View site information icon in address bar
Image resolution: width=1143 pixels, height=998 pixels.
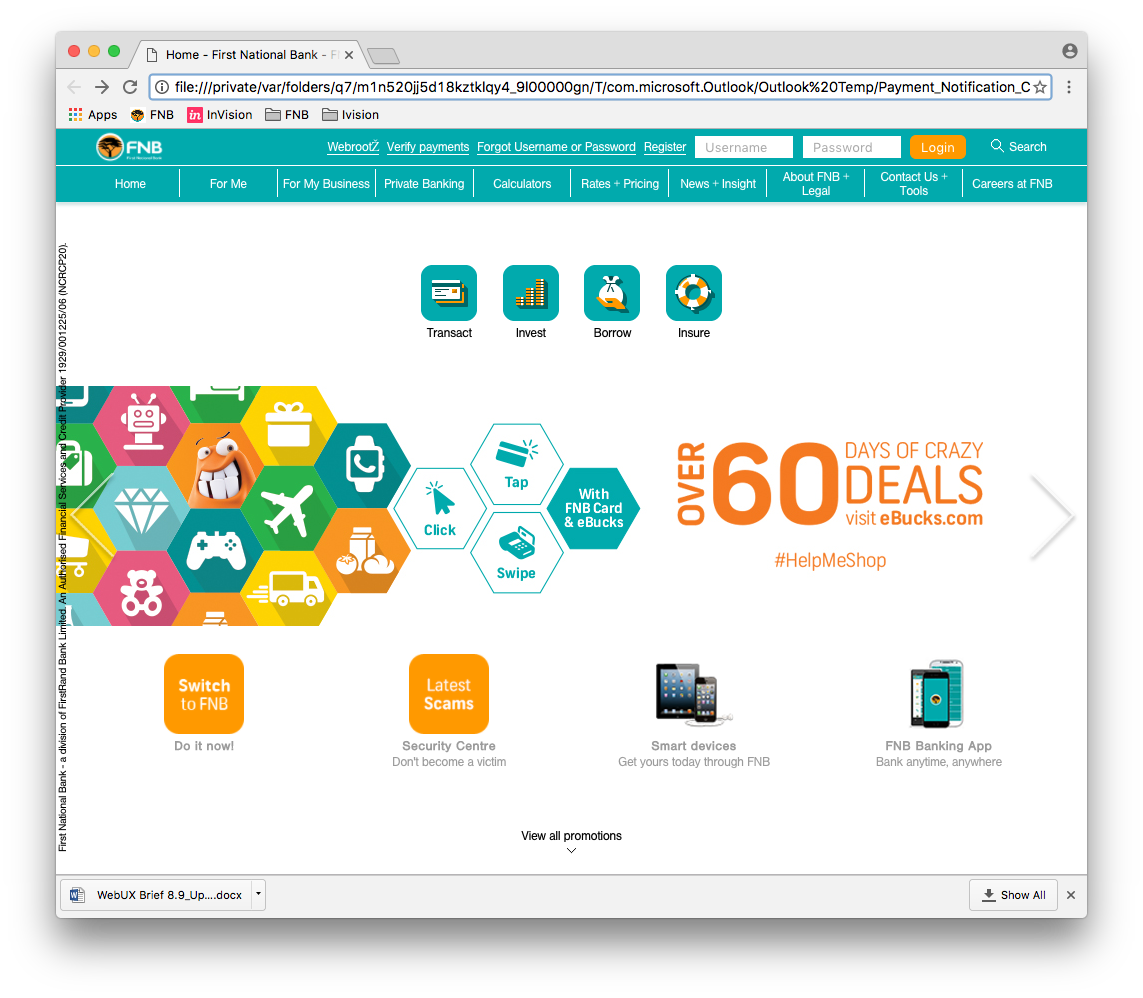(x=162, y=87)
